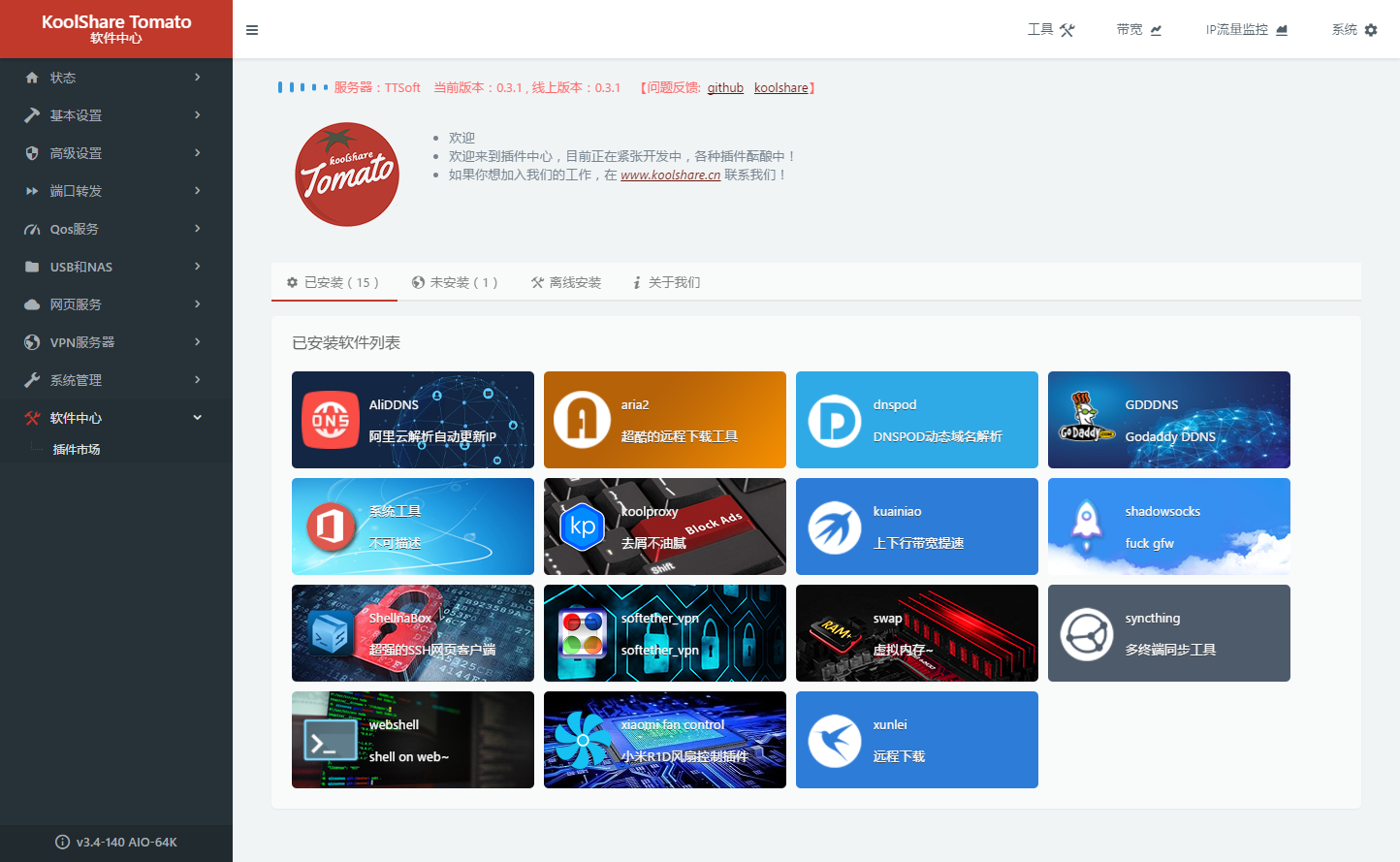Open the IP流量监控 toolbar item
Viewport: 1400px width, 862px height.
1246,30
